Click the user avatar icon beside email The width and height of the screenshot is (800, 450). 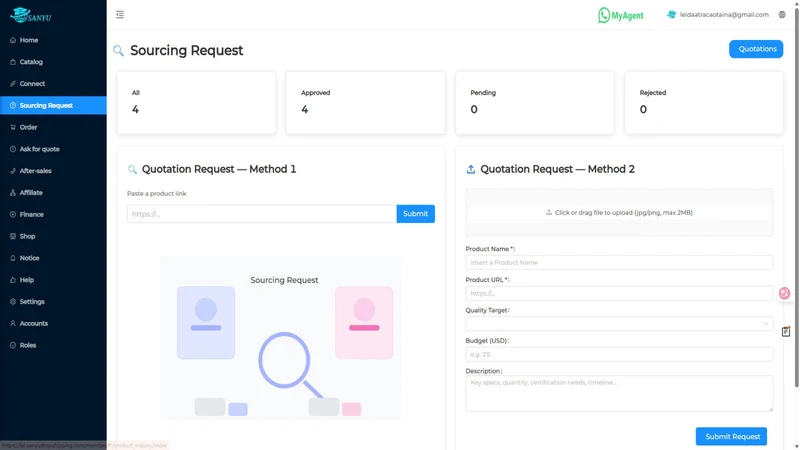(671, 15)
